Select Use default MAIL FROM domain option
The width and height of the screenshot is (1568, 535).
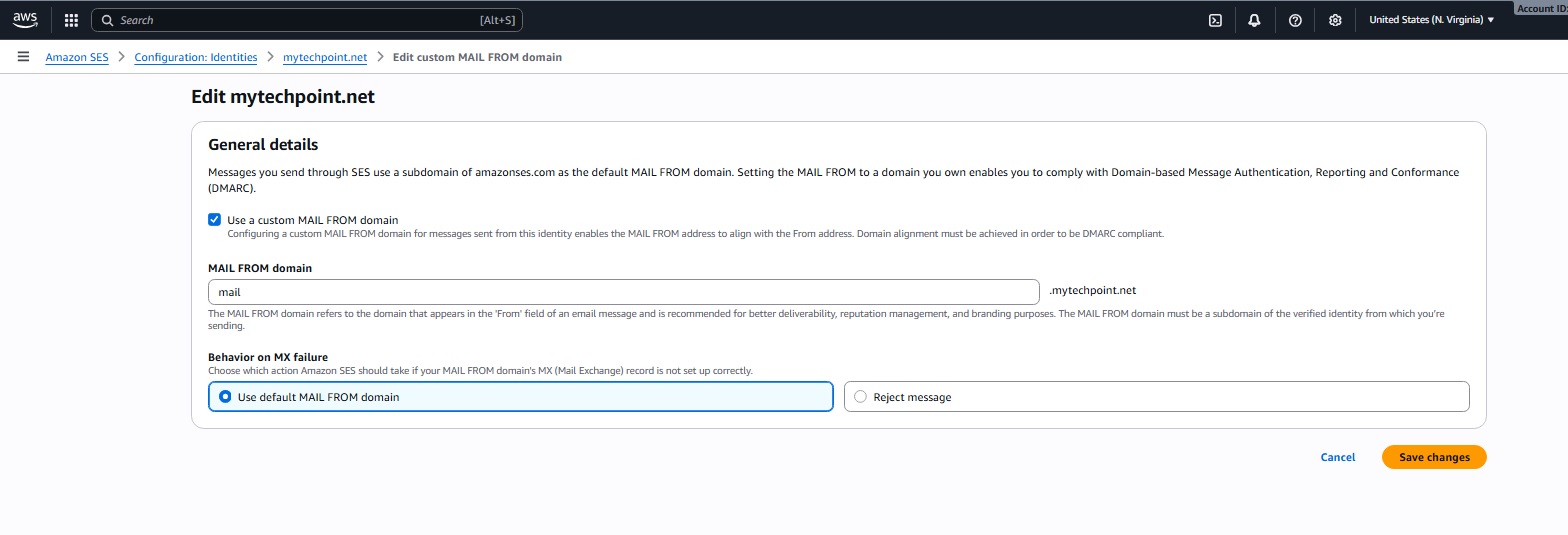pyautogui.click(x=520, y=397)
